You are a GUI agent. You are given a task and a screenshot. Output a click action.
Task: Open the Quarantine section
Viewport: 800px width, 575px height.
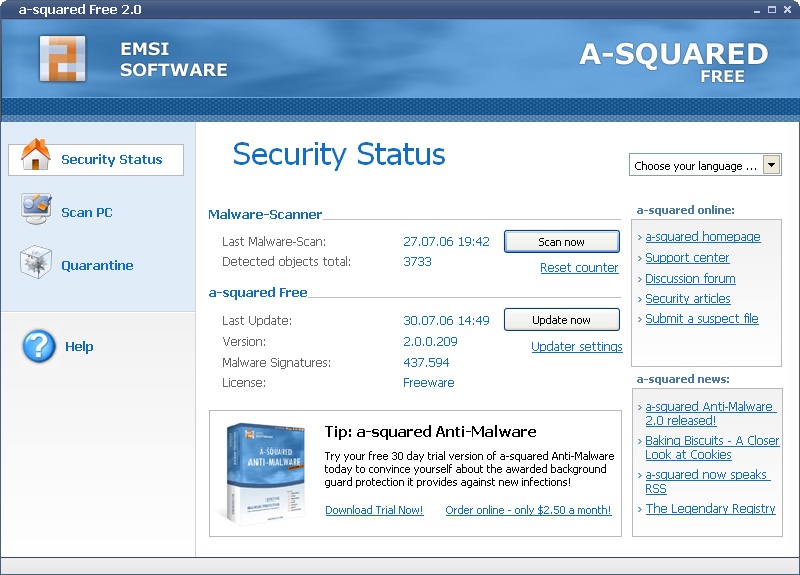97,266
